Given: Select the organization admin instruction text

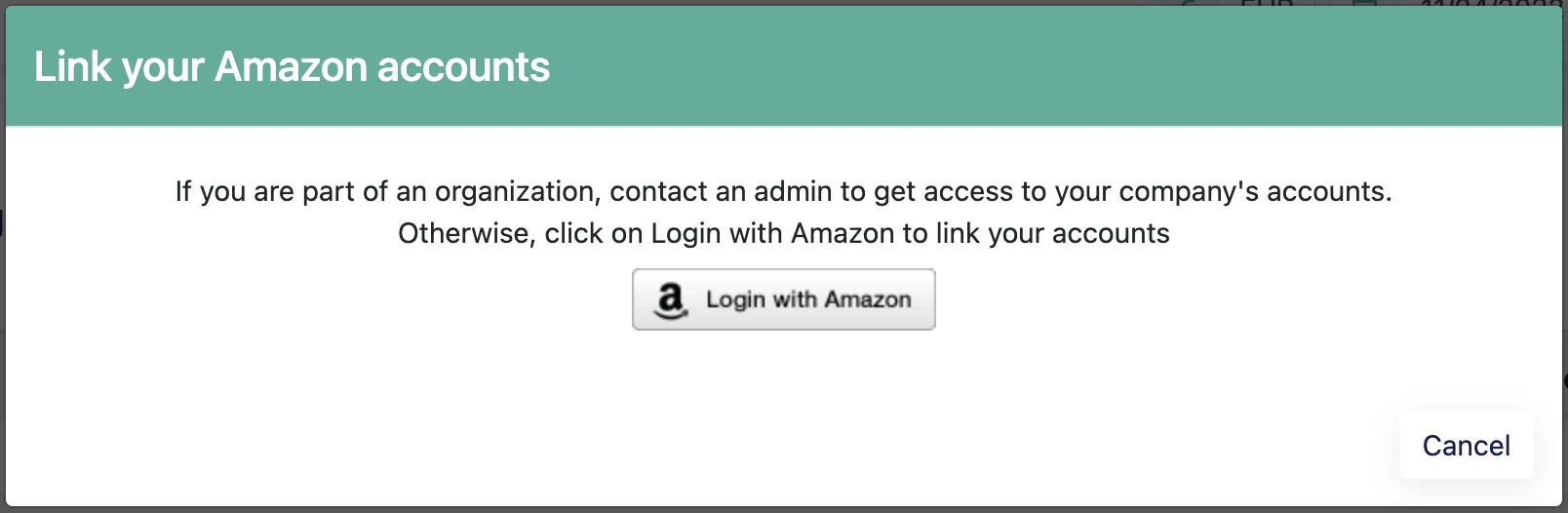Looking at the screenshot, I should 783,191.
